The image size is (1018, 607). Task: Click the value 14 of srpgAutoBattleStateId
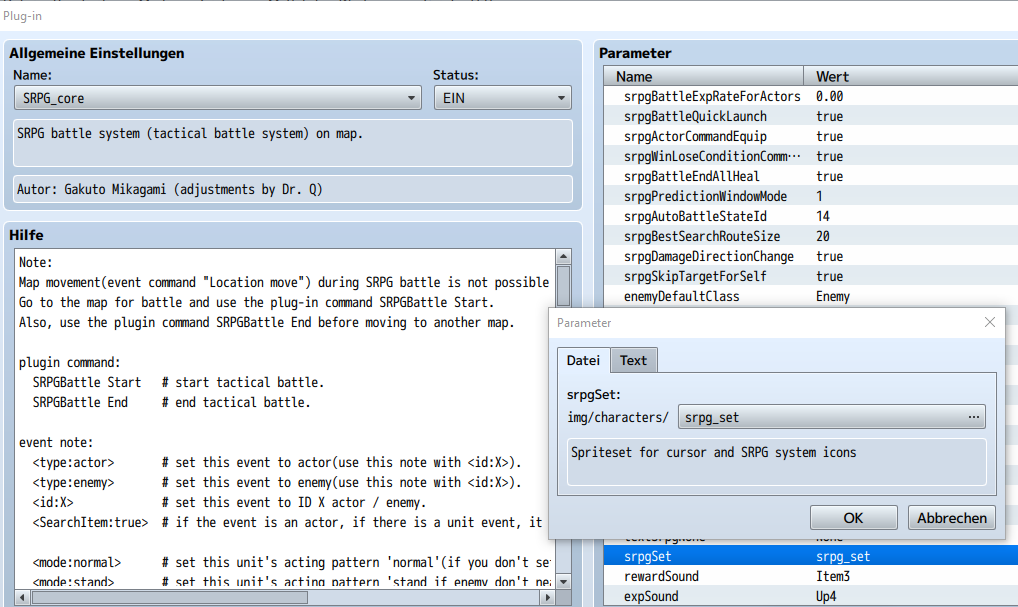point(823,216)
